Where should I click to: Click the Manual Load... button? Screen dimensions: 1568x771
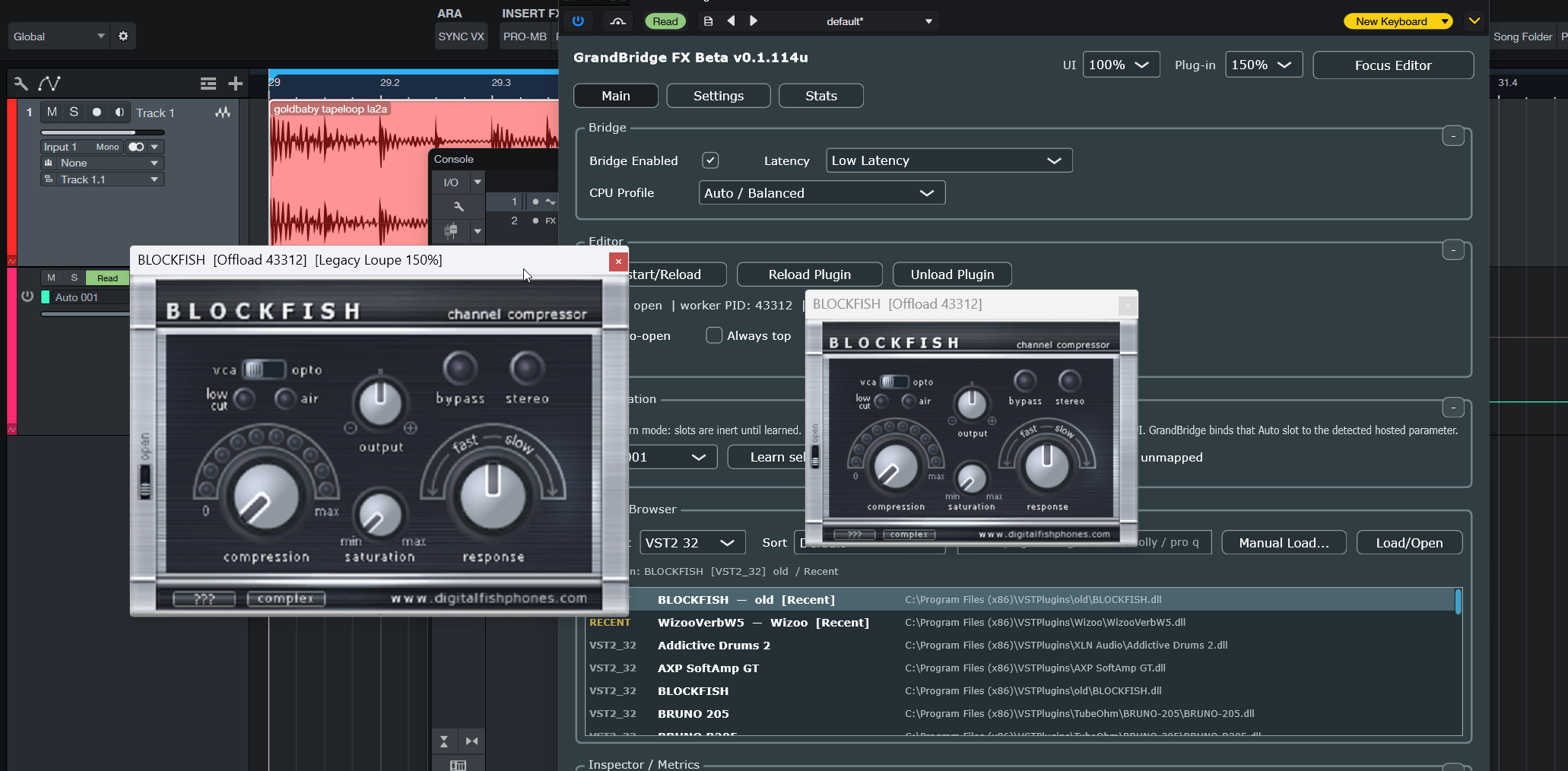coord(1284,543)
